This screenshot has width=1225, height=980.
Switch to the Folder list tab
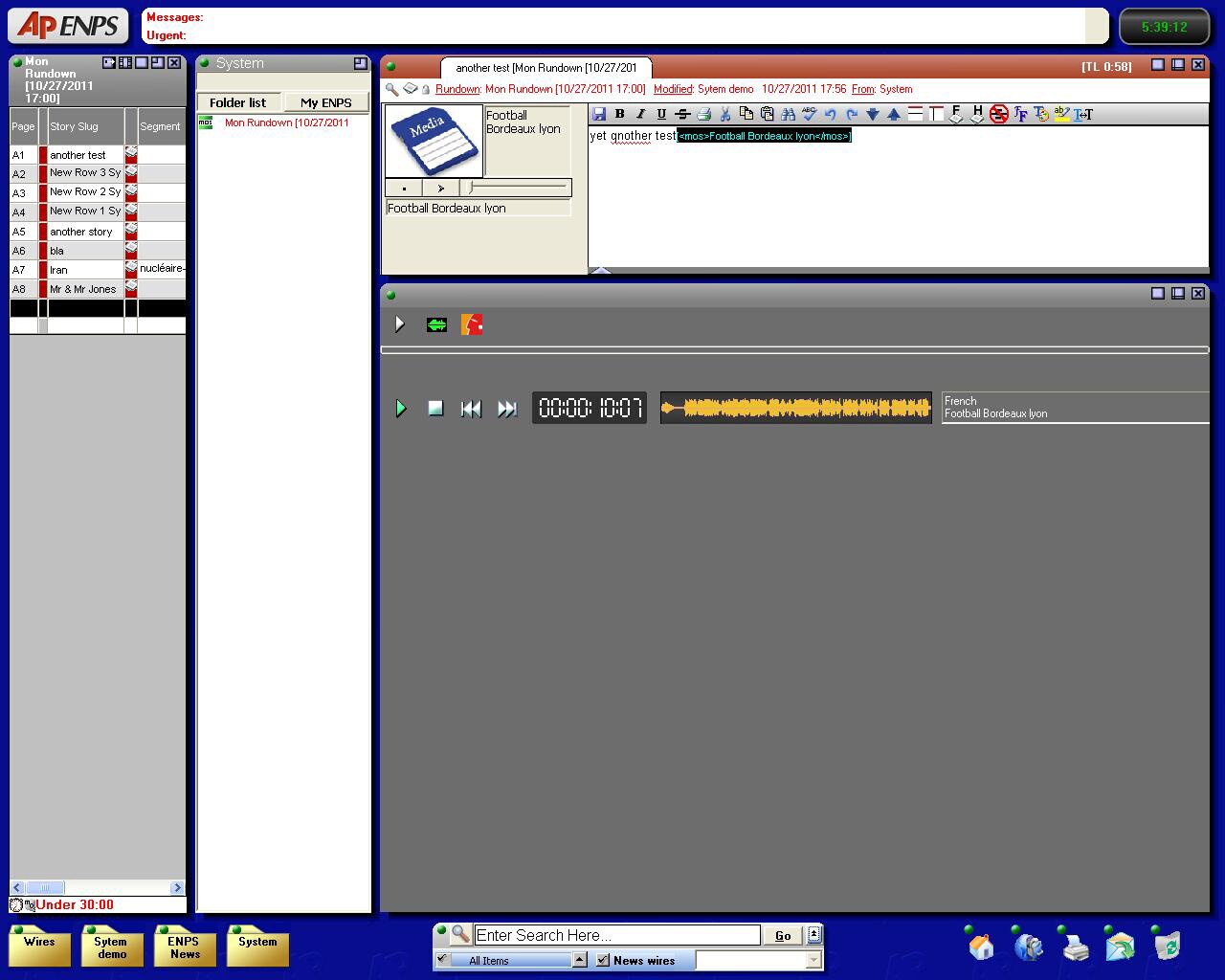click(x=238, y=102)
